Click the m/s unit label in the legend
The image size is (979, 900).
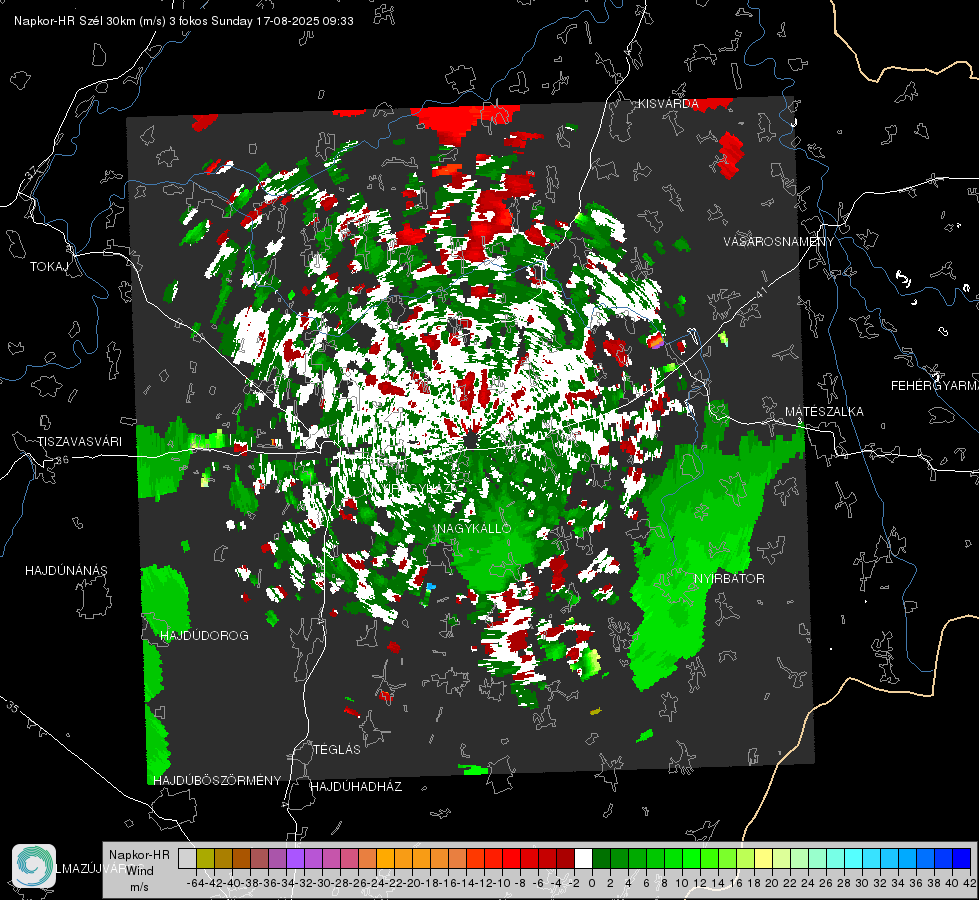pyautogui.click(x=139, y=887)
